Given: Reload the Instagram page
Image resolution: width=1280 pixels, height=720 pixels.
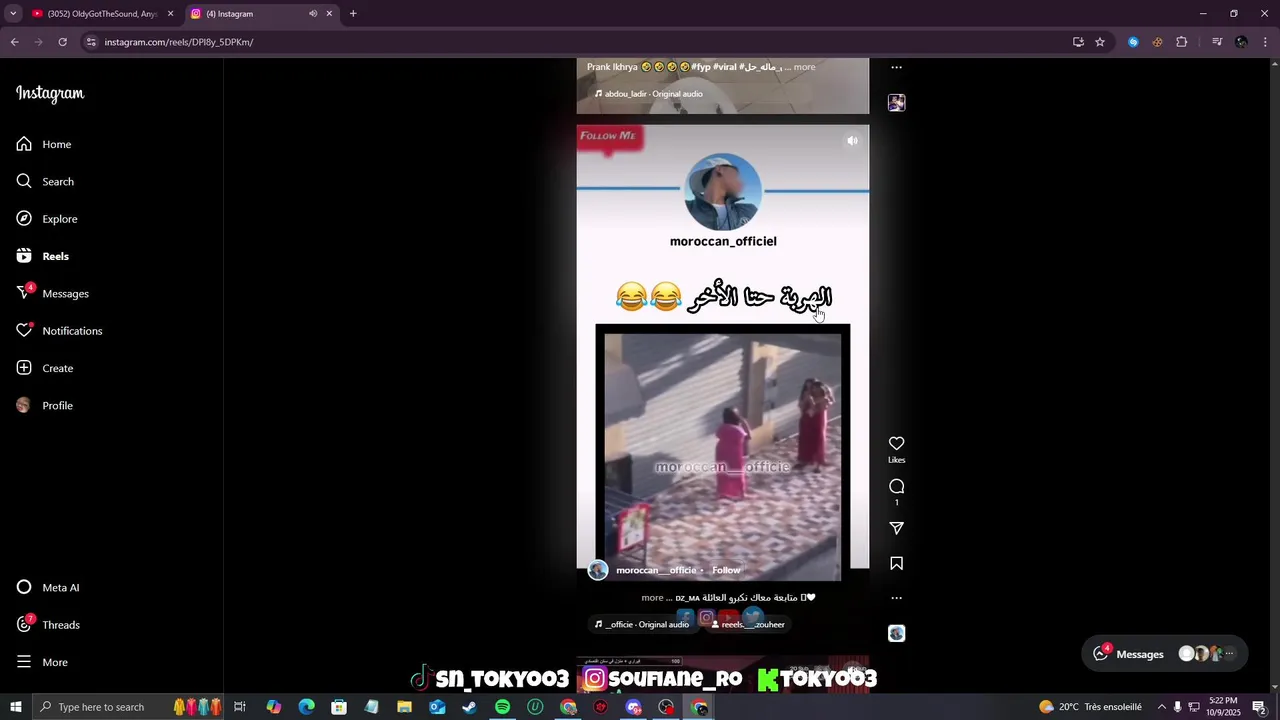Looking at the screenshot, I should click(x=62, y=42).
